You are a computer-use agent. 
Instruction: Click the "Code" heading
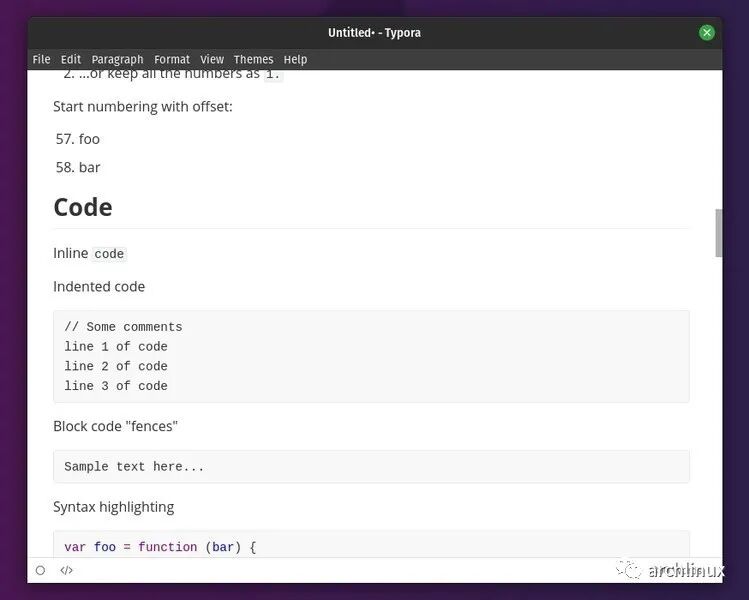pyautogui.click(x=83, y=207)
